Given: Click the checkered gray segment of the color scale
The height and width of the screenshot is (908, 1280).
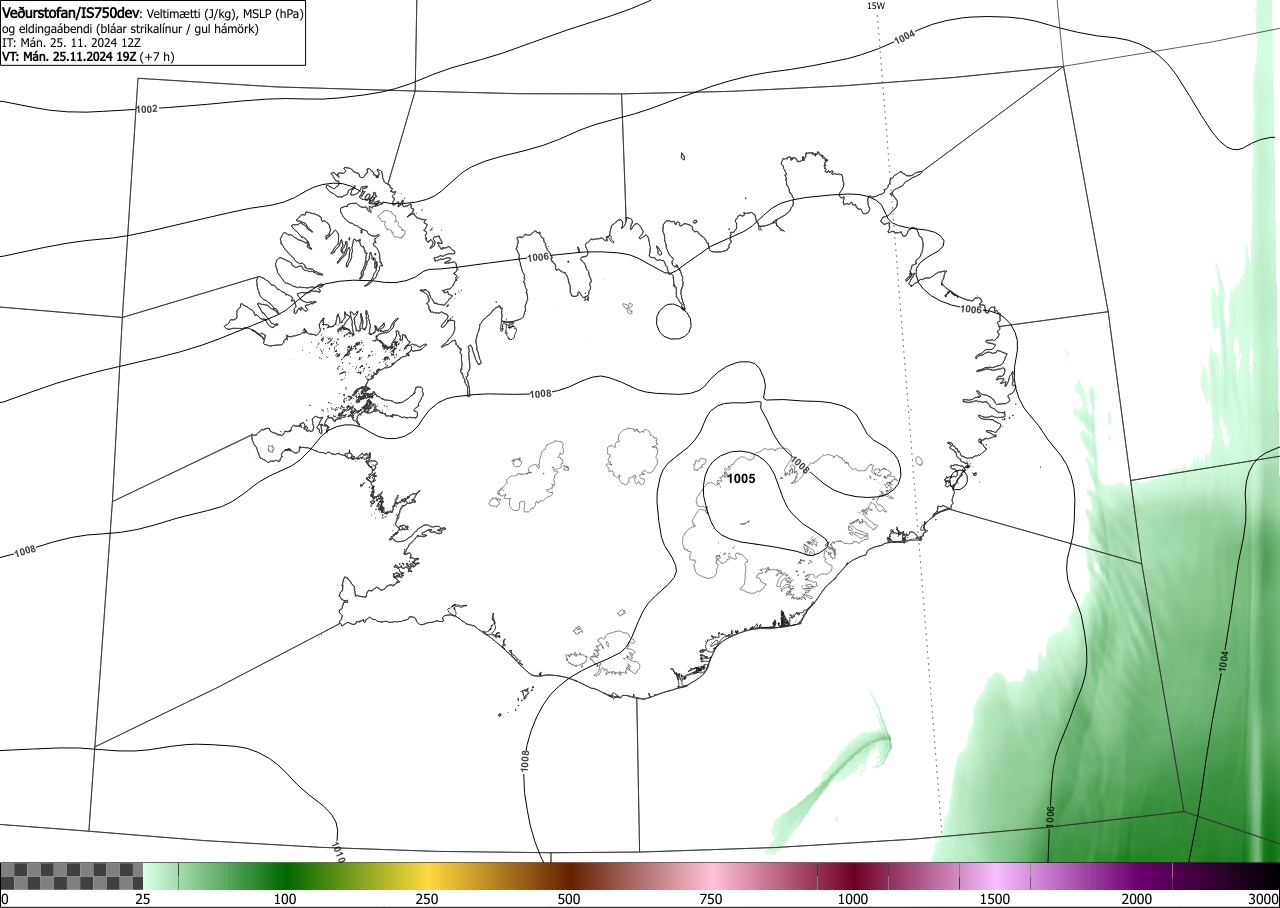Looking at the screenshot, I should (x=71, y=876).
